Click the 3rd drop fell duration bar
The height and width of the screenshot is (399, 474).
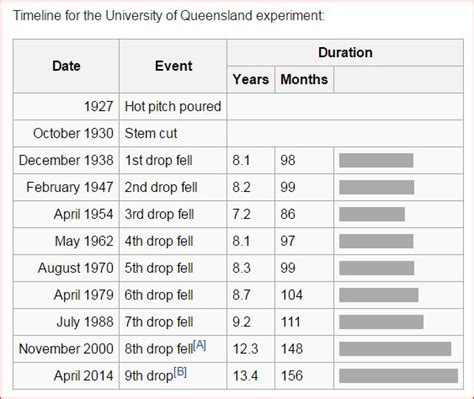tap(372, 214)
